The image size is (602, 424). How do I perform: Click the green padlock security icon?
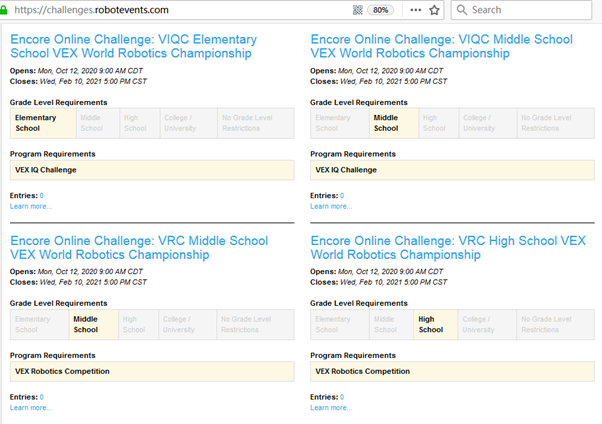3,10
